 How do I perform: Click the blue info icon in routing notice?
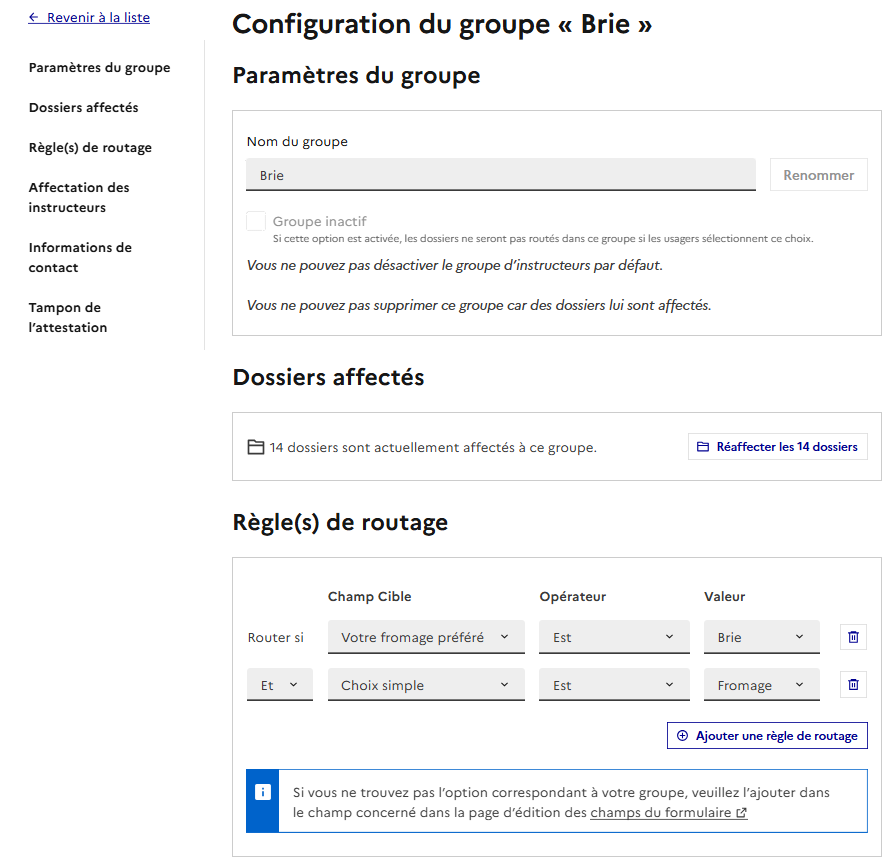[x=263, y=792]
